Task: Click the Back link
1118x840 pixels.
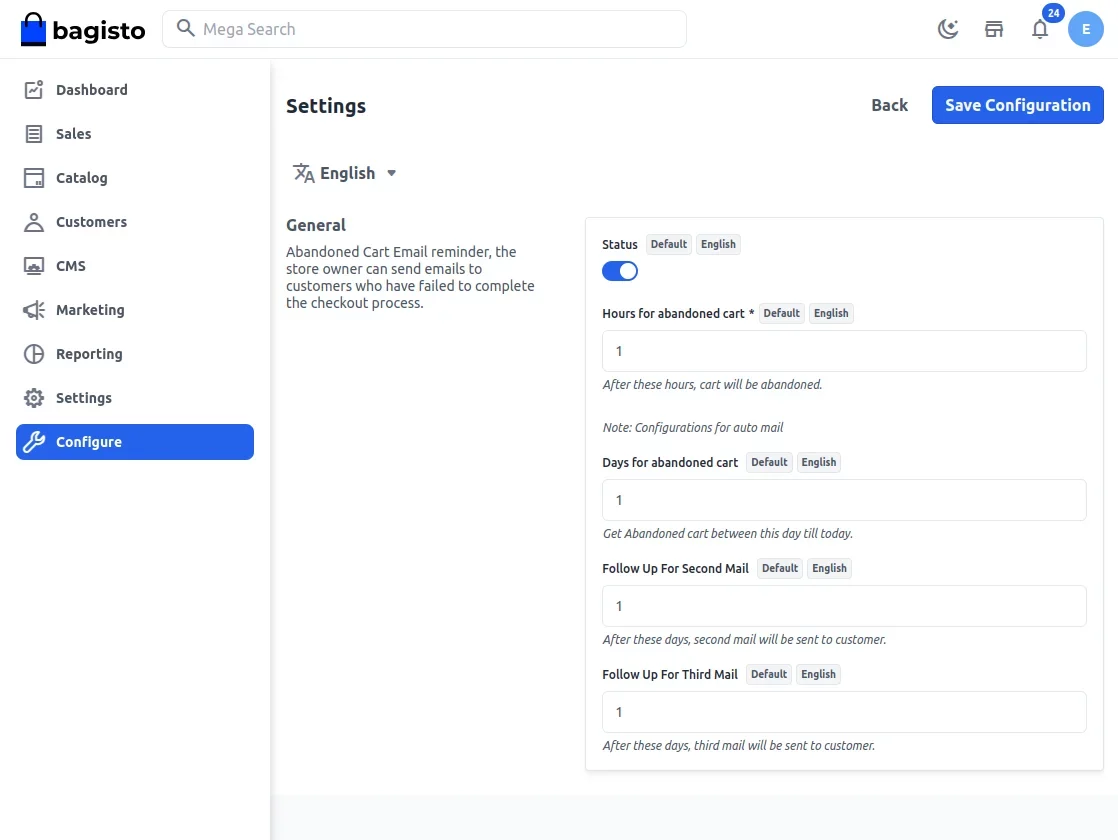Action: click(889, 105)
